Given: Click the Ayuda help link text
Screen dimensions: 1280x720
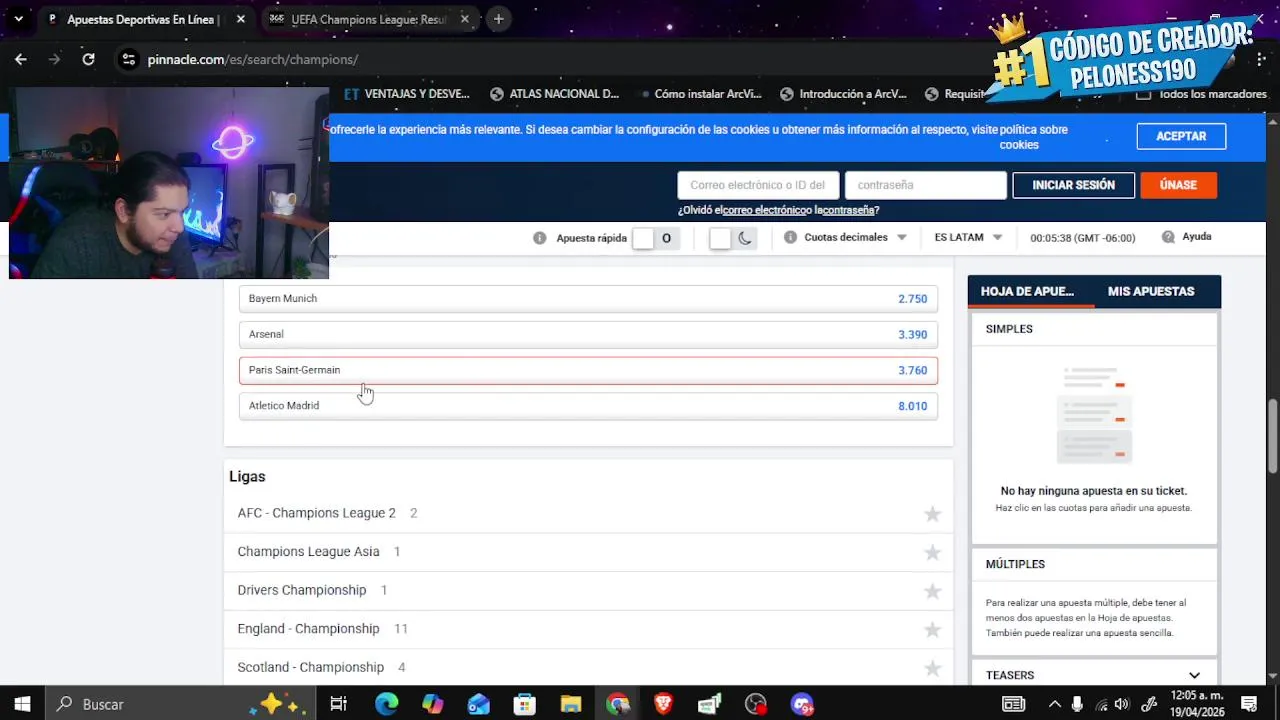Looking at the screenshot, I should [x=1197, y=237].
